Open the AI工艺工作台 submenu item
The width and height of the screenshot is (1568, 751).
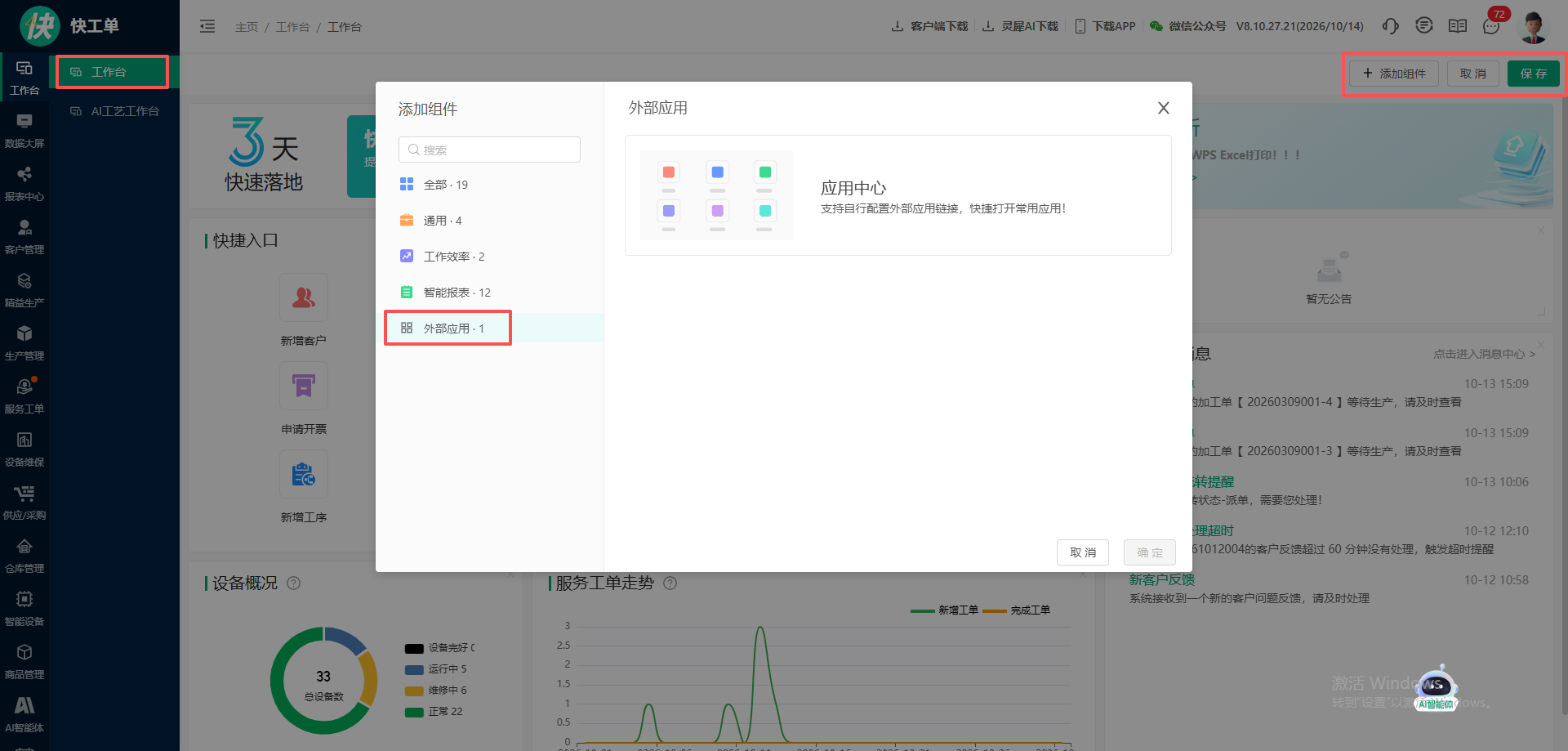(114, 111)
